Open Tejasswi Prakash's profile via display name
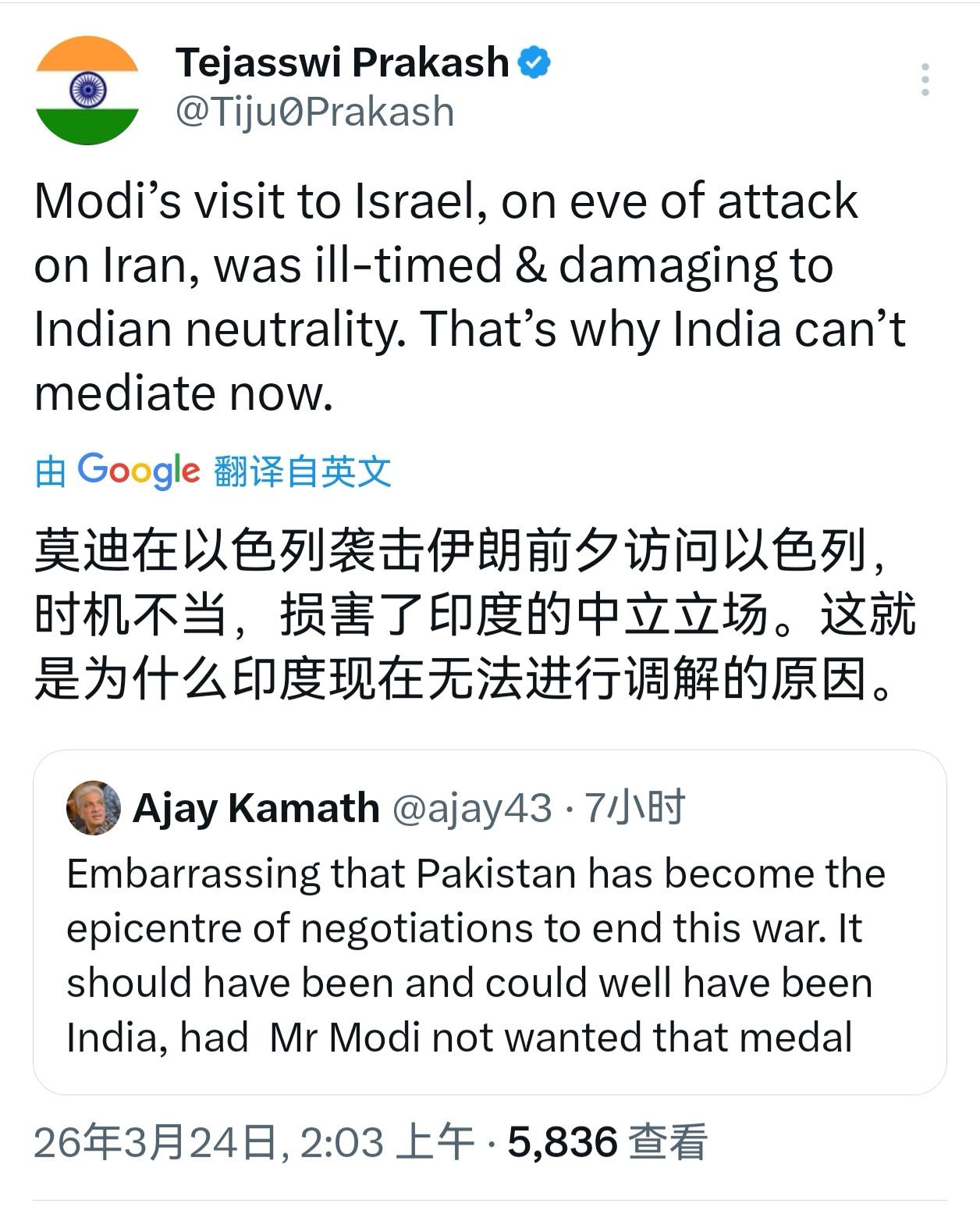This screenshot has height=1210, width=980. pyautogui.click(x=343, y=62)
